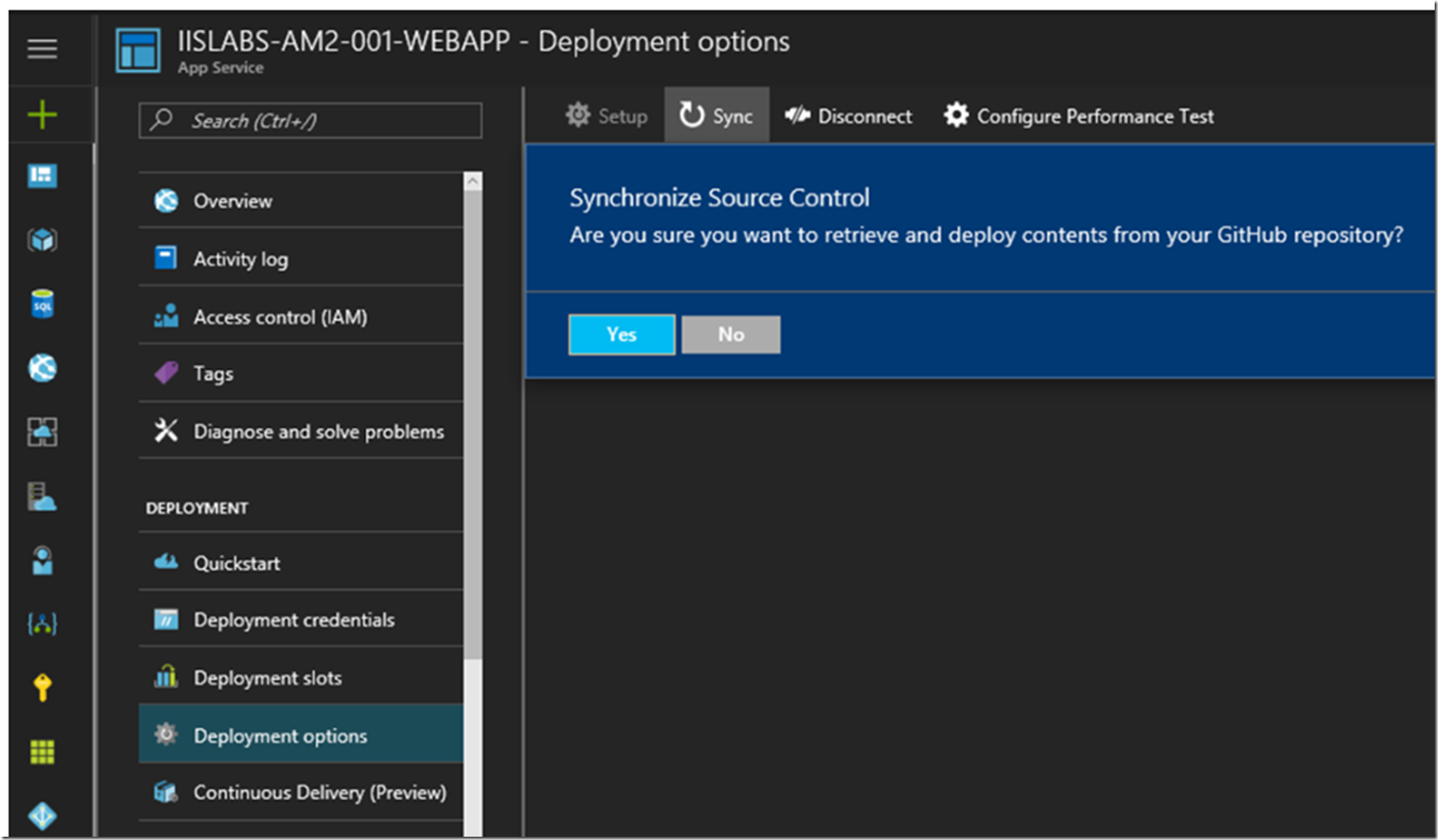Screen dimensions: 1438x840
Task: Click the Continuous Delivery icon
Action: pos(166,792)
